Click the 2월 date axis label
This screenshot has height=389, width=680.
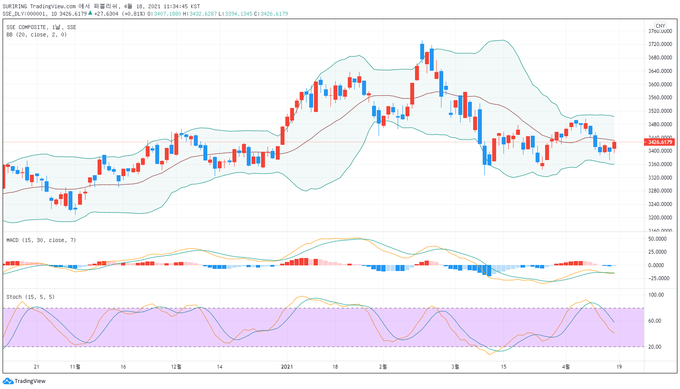click(383, 367)
